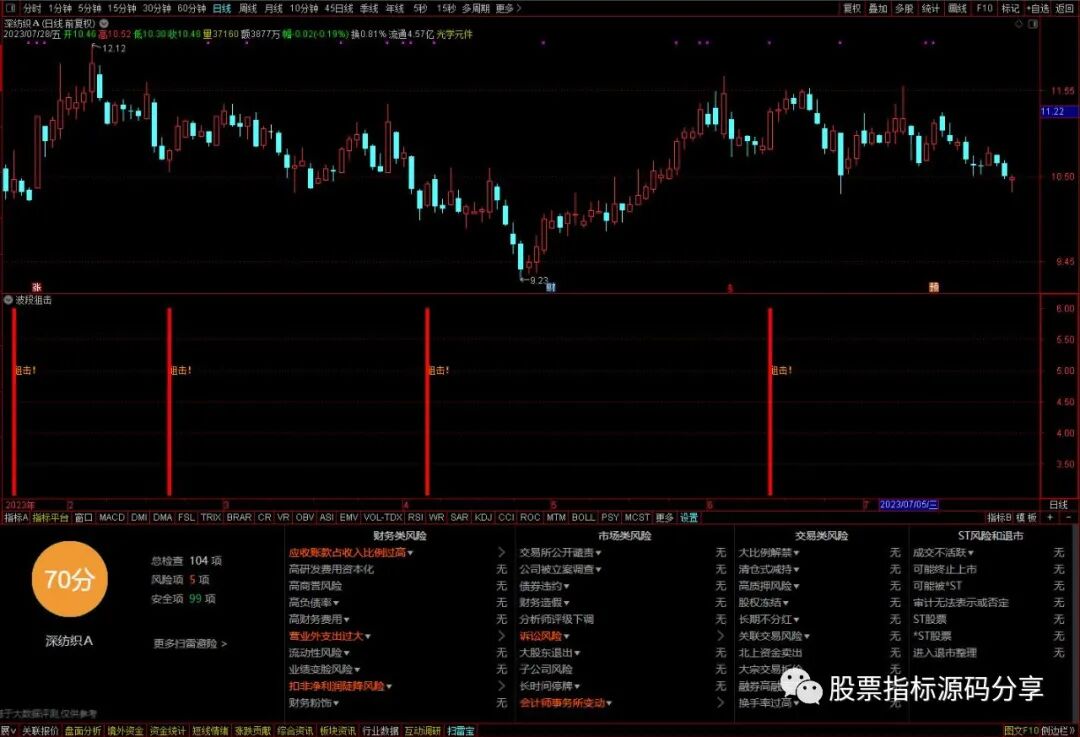
Task: Click the 指标B button
Action: tap(999, 517)
